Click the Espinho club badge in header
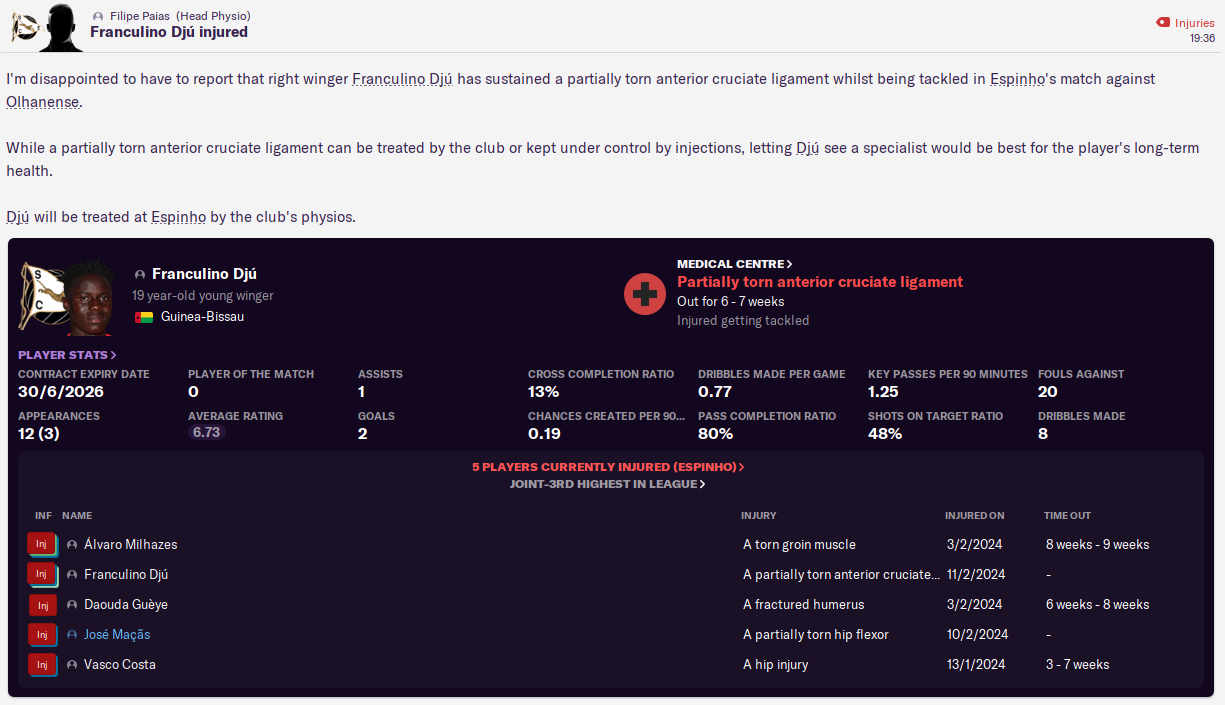 [24, 27]
